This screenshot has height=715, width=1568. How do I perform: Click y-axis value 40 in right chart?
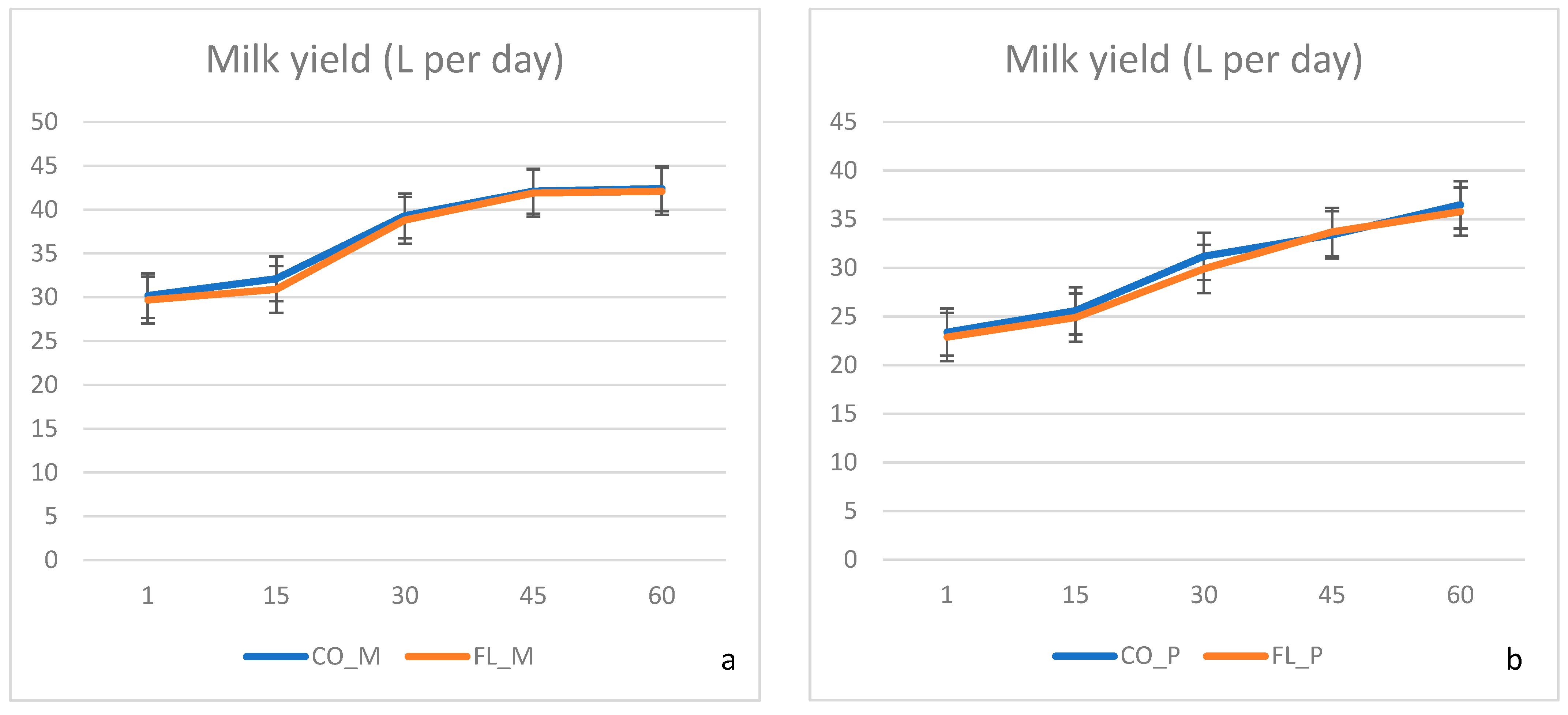[843, 170]
